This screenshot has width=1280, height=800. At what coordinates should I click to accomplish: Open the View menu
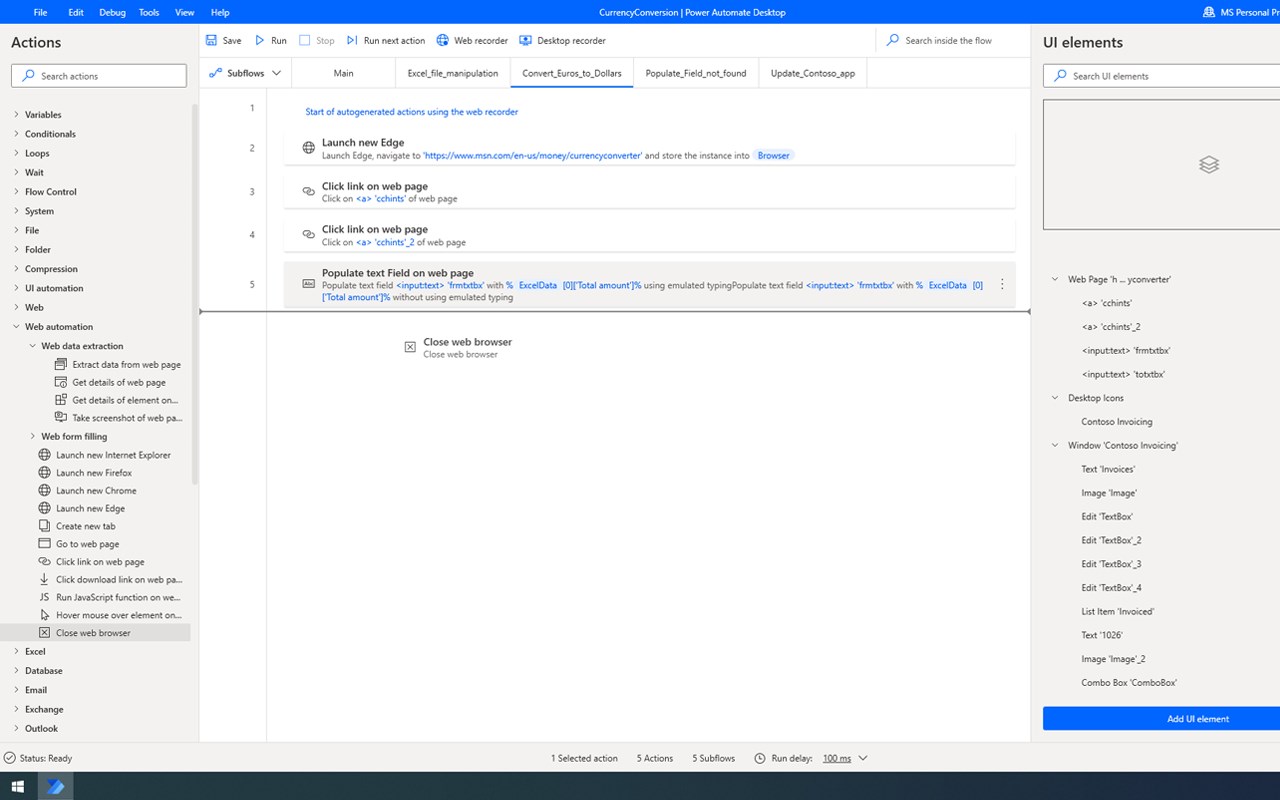coord(185,12)
